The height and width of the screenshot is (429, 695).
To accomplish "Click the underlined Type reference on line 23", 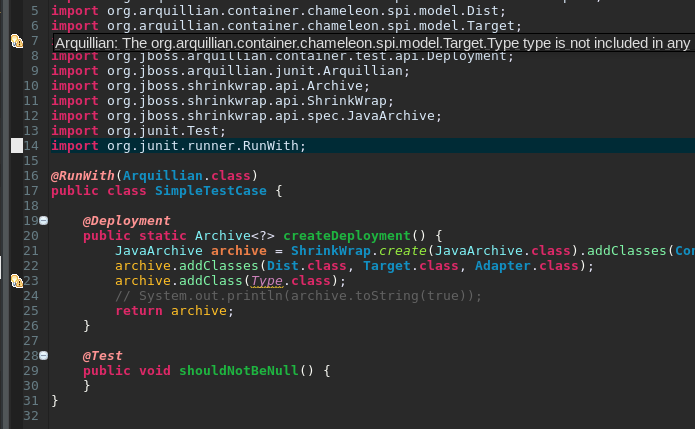I will coord(267,281).
